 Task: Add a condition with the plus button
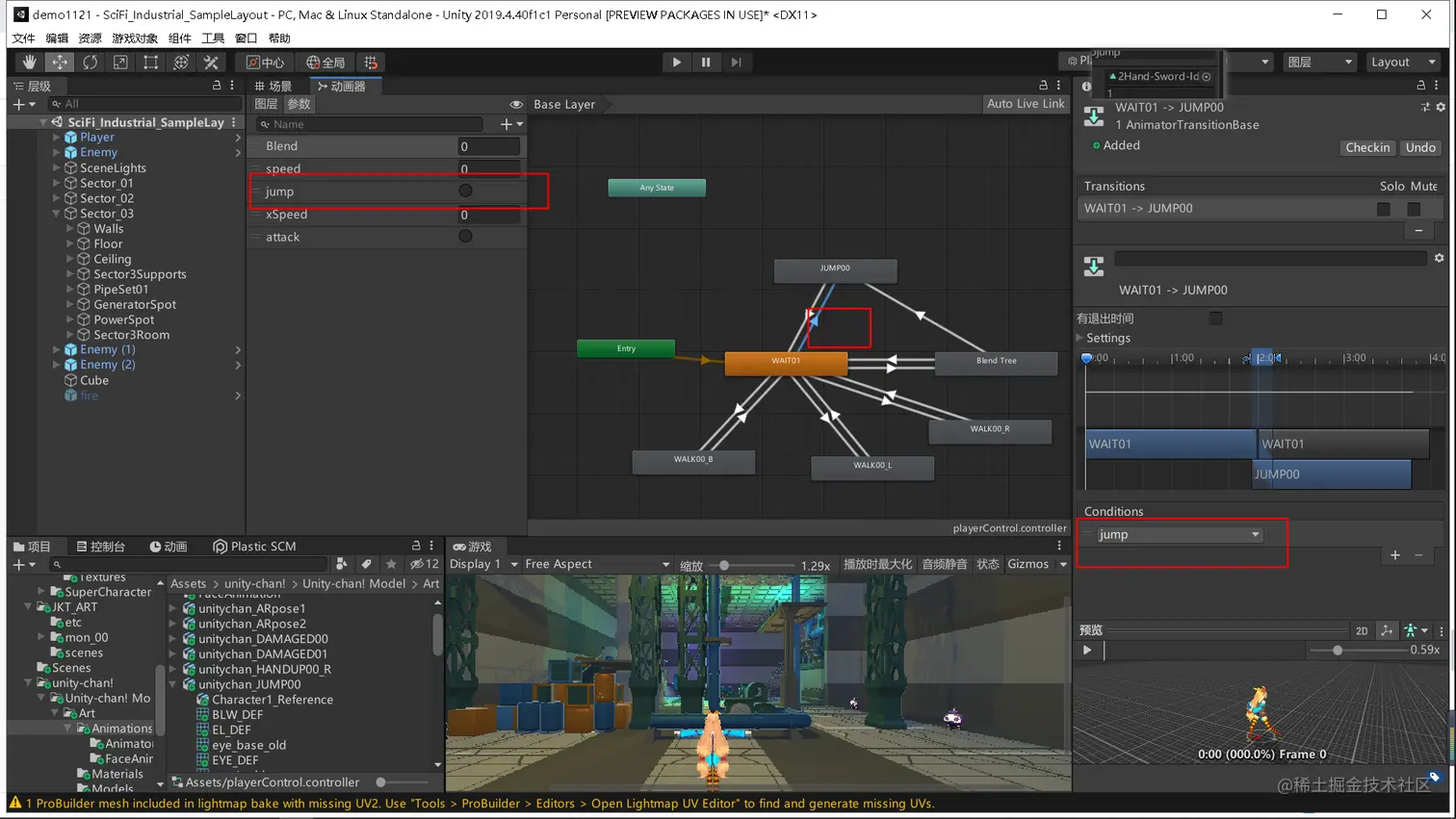(1394, 555)
